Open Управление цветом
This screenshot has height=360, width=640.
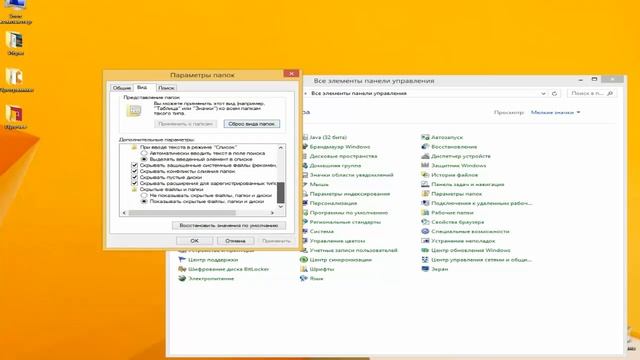coord(333,241)
